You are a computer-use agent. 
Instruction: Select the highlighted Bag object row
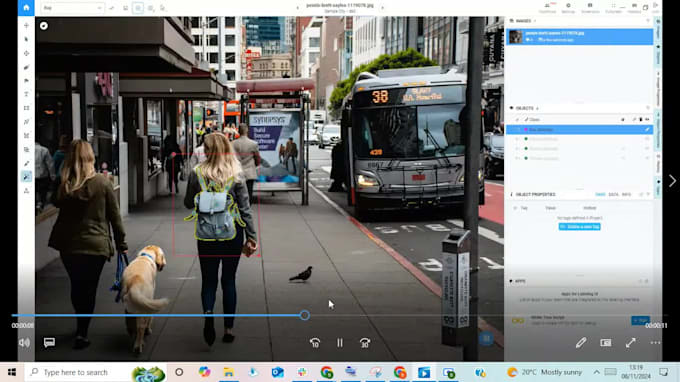coord(579,129)
